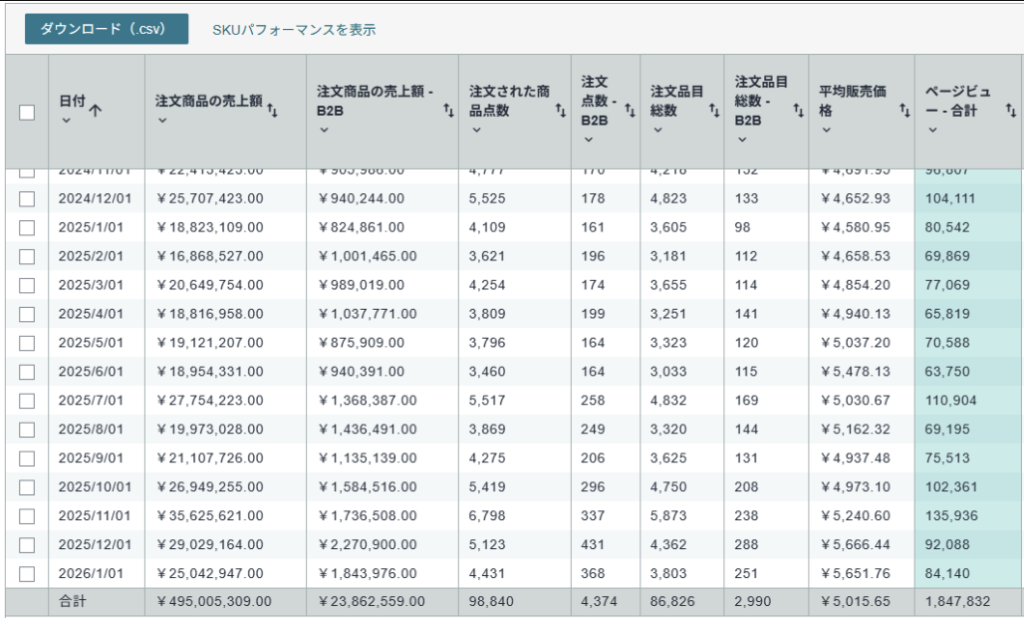This screenshot has height=618, width=1024.
Task: Open the chevron dropdown under 注文商品の売上額
Action: [162, 121]
